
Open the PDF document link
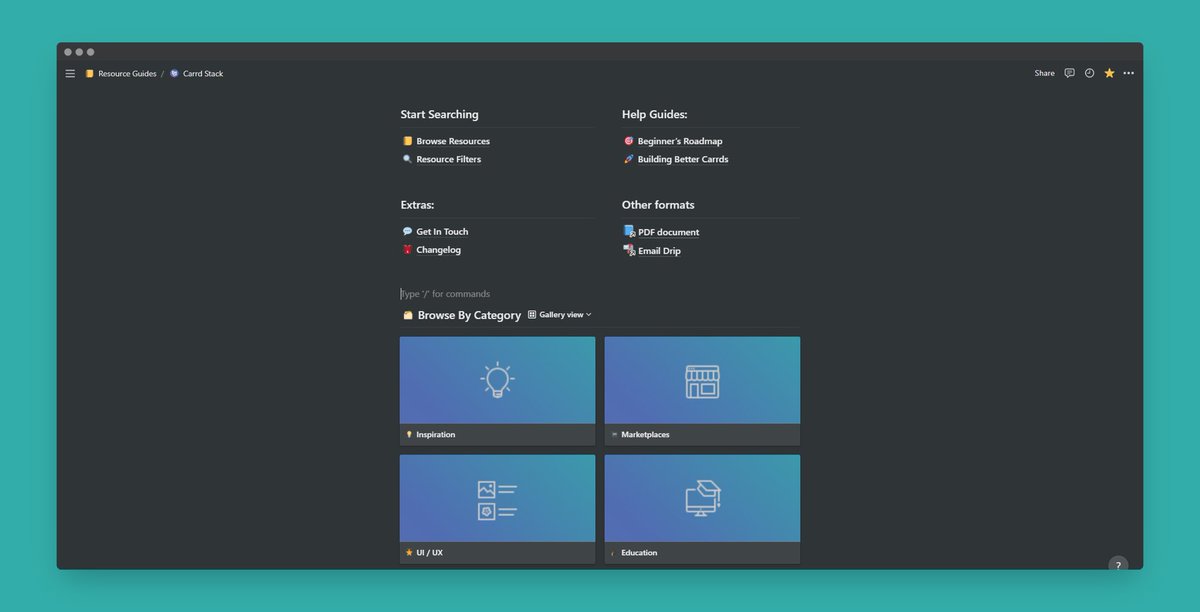(668, 232)
